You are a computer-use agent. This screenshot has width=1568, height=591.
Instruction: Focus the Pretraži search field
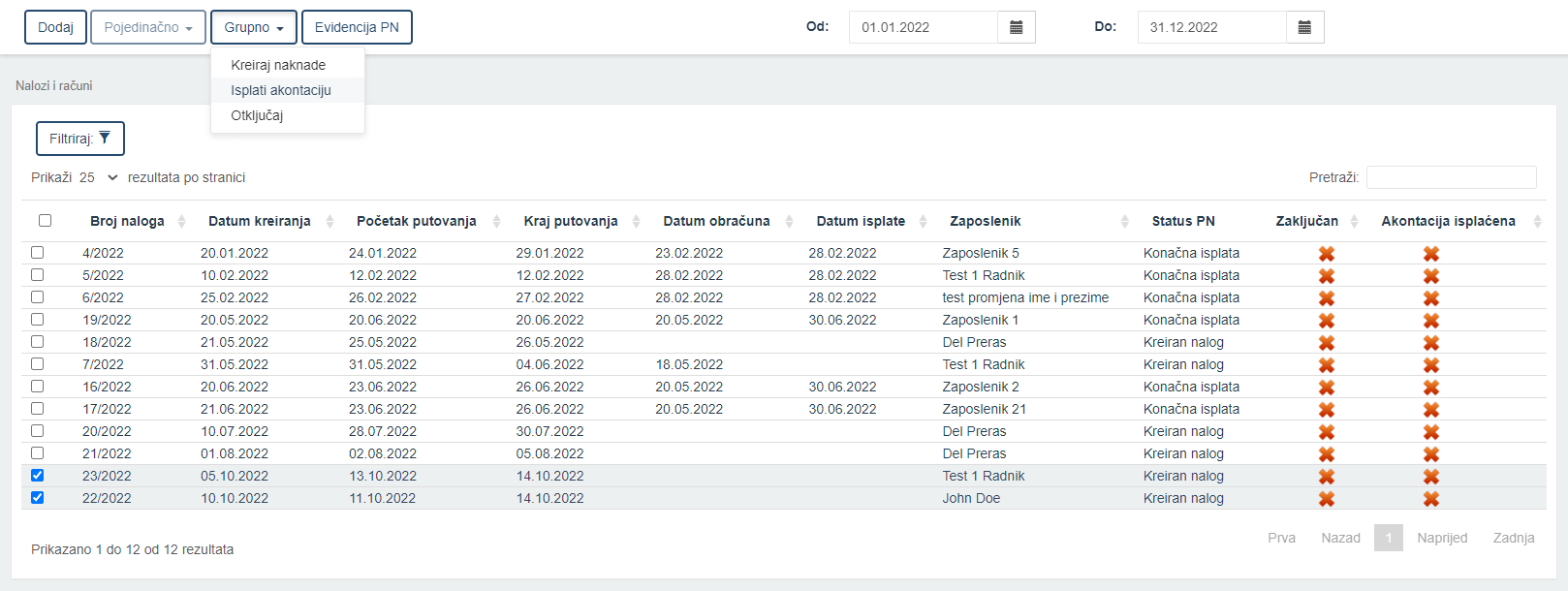(1451, 177)
